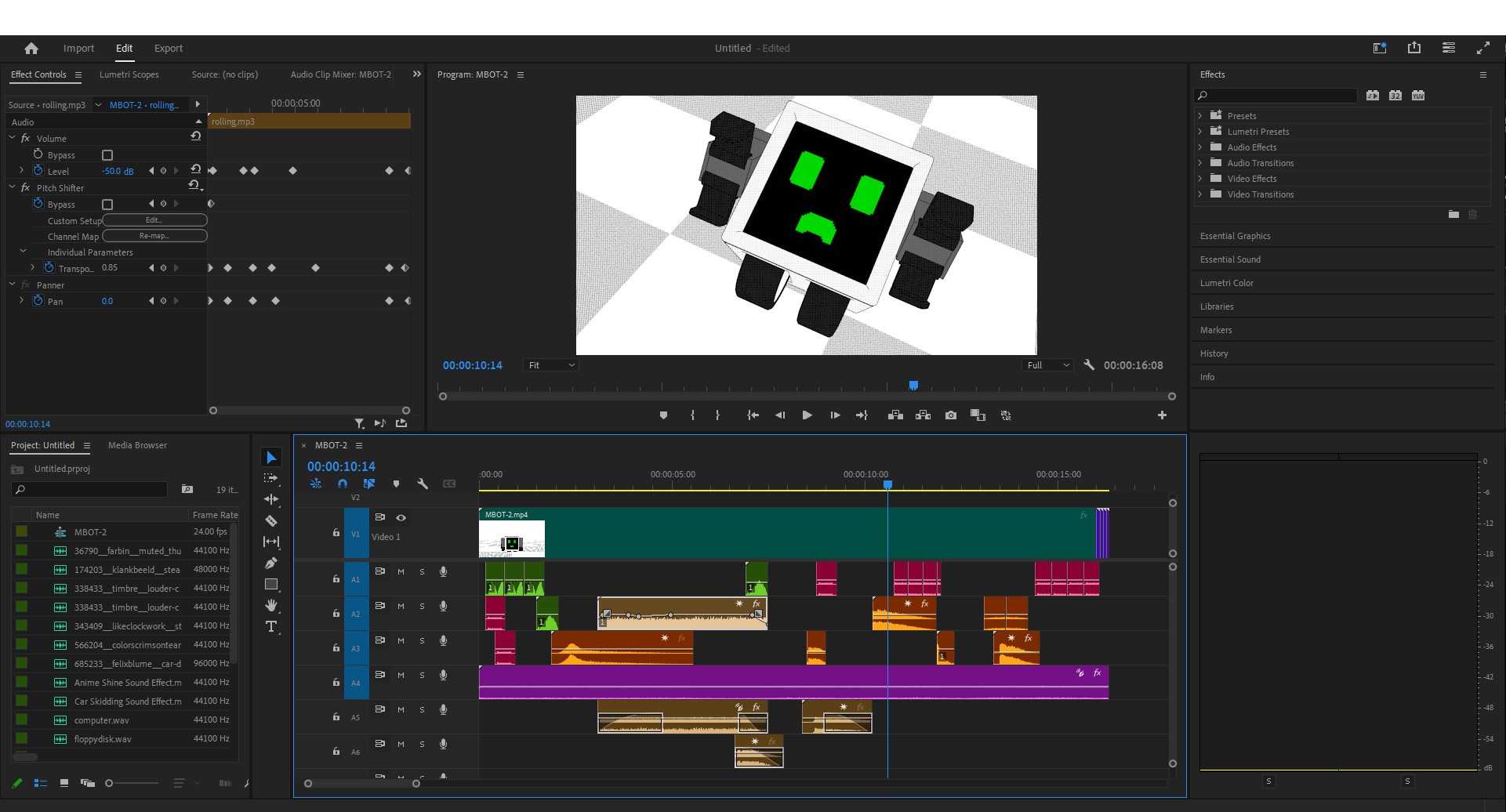Collapse the Volume effect section
The width and height of the screenshot is (1506, 812).
click(x=13, y=138)
